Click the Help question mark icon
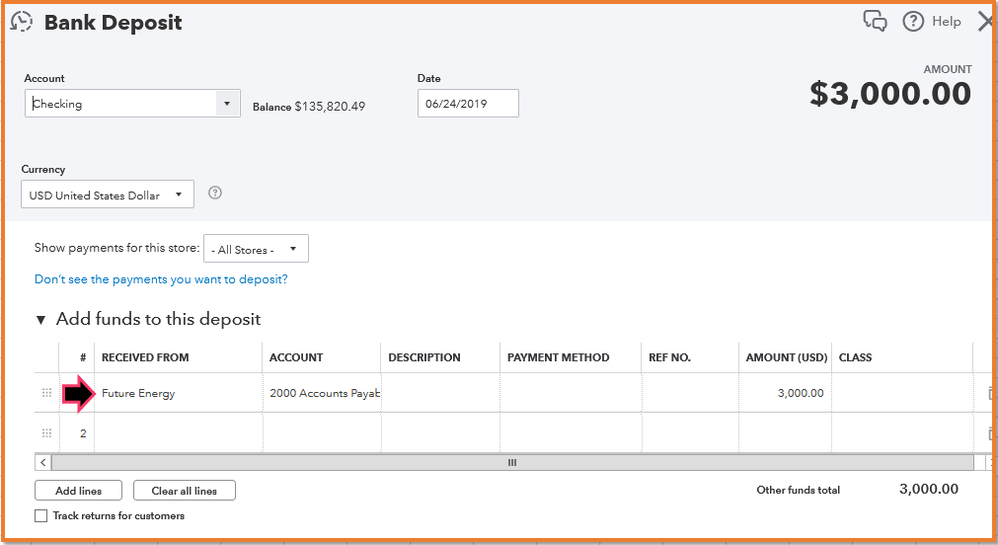The image size is (998, 545). click(x=912, y=21)
